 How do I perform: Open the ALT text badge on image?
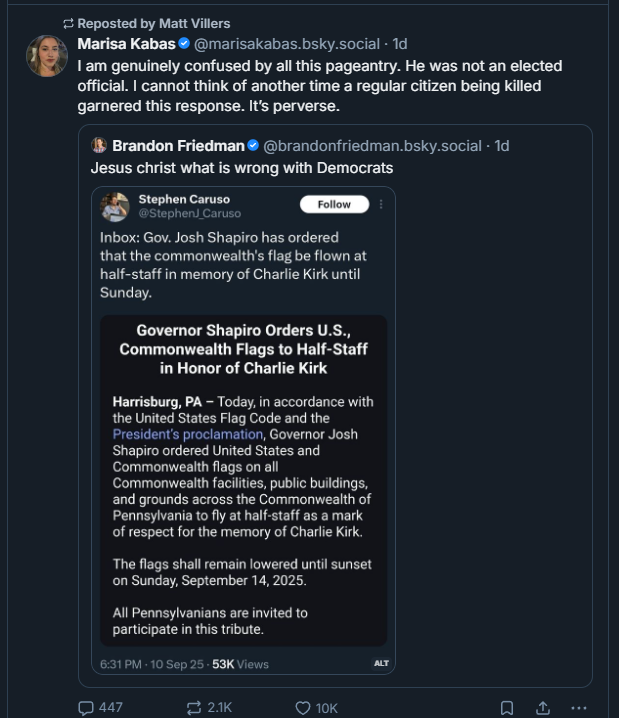coord(381,663)
